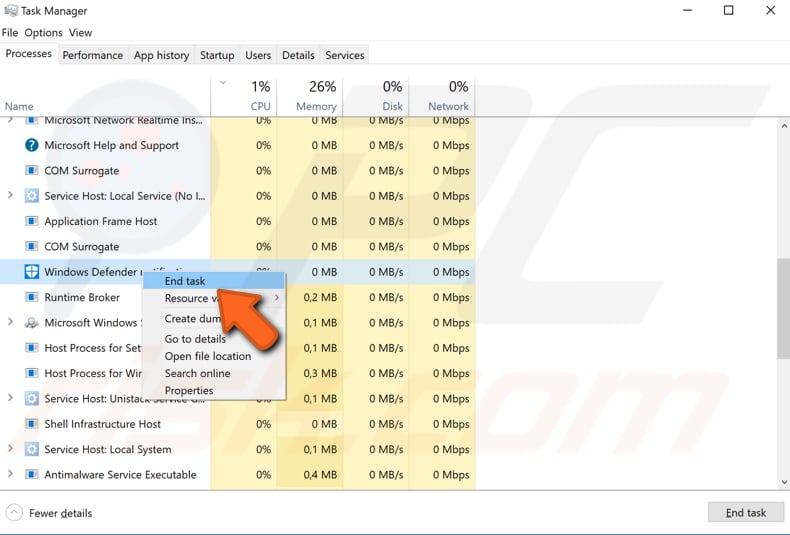
Task: Select the Microsoft Help and Support row
Action: [x=237, y=146]
